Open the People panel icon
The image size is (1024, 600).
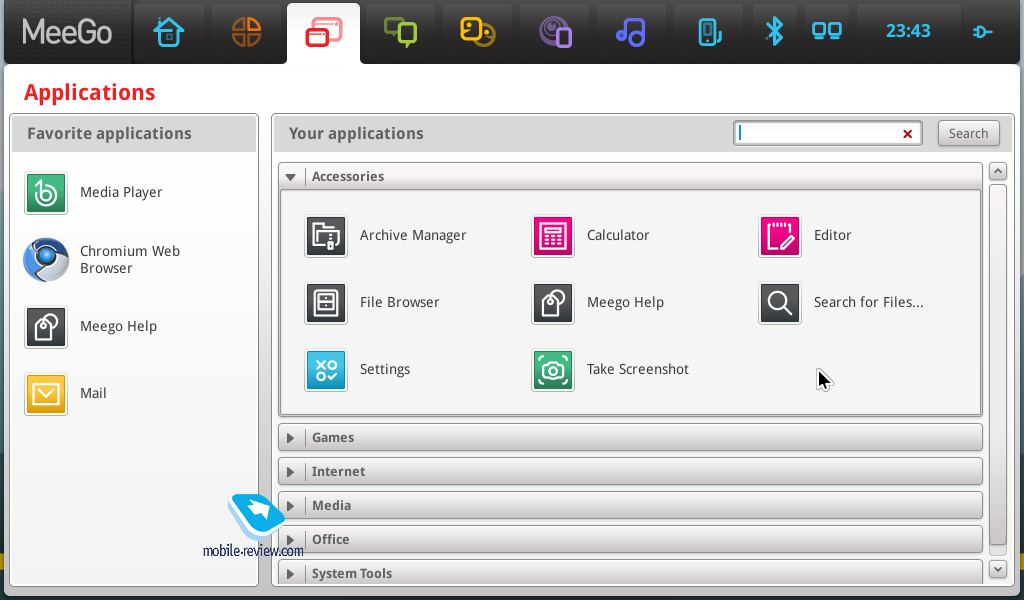click(x=477, y=32)
